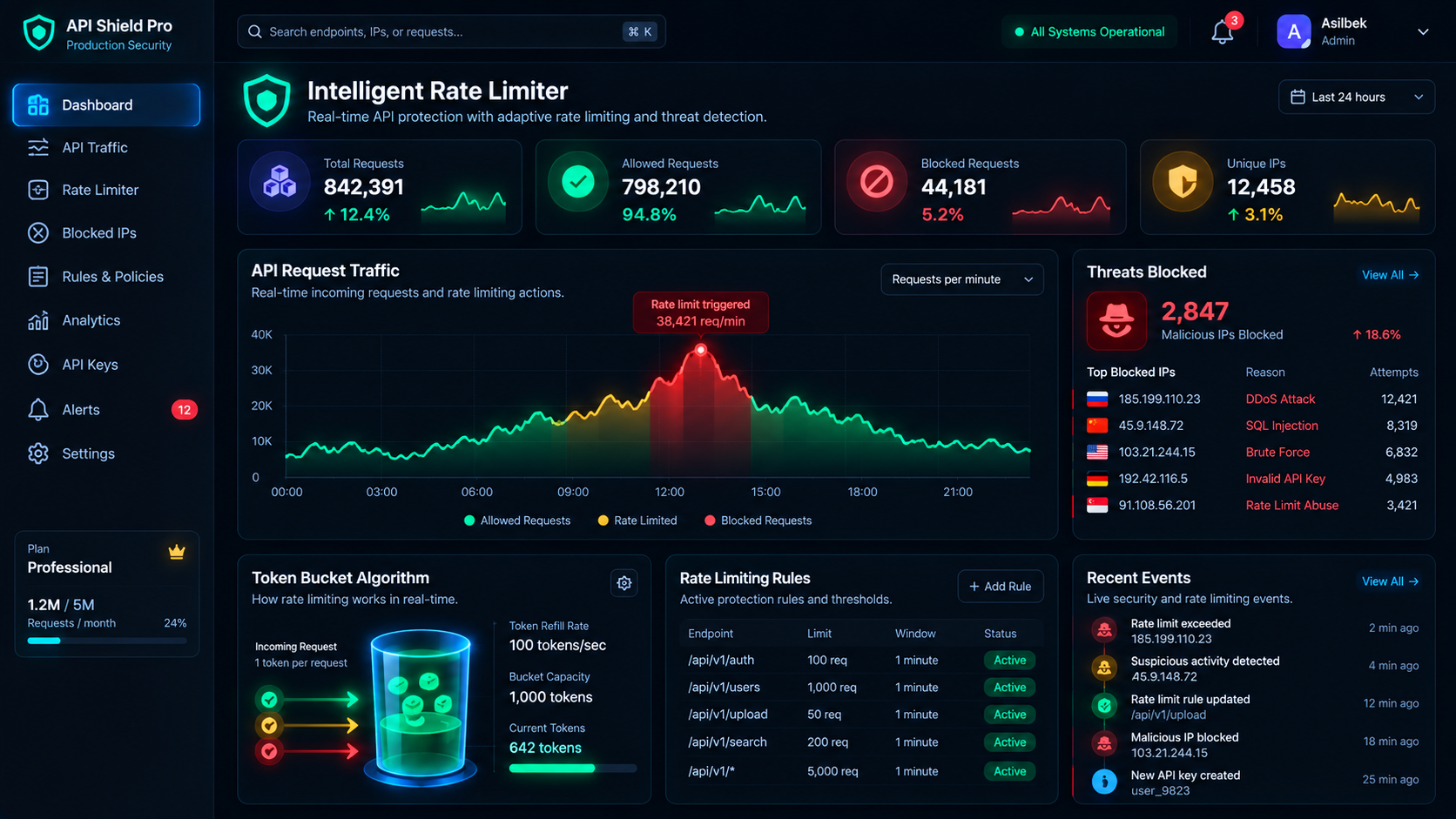Viewport: 1456px width, 819px height.
Task: Click View All in Recent Events
Action: tap(1391, 581)
